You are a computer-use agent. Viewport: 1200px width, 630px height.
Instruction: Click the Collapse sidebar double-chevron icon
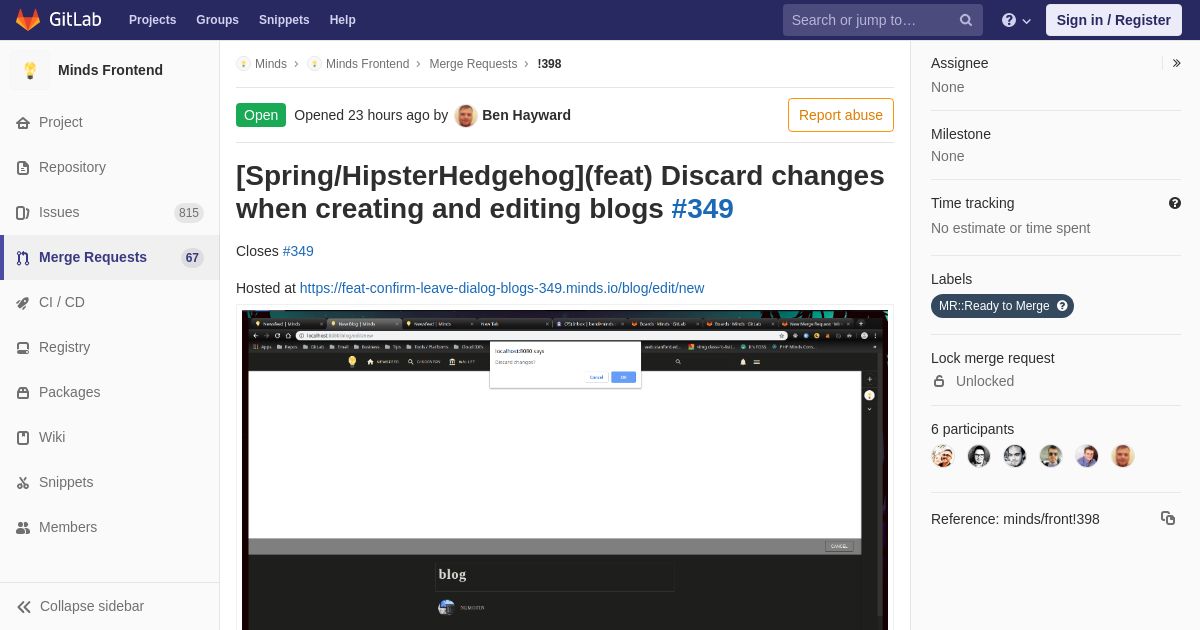[24, 607]
